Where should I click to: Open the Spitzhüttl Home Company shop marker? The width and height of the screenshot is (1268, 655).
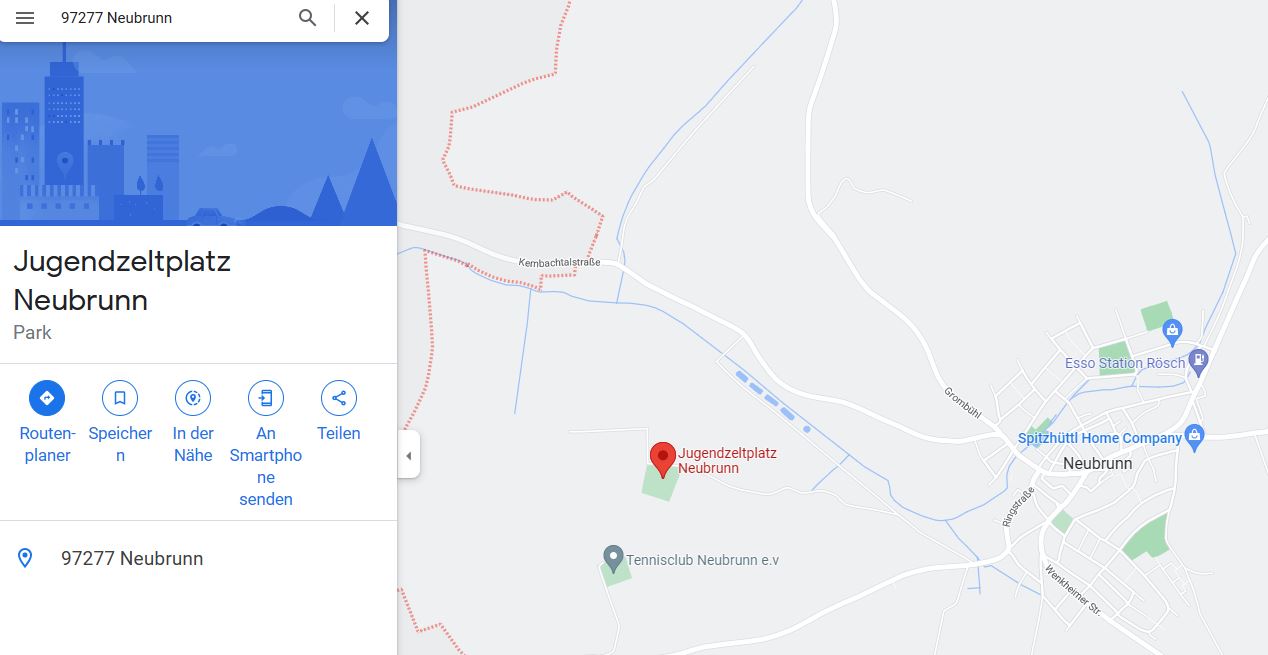1194,436
